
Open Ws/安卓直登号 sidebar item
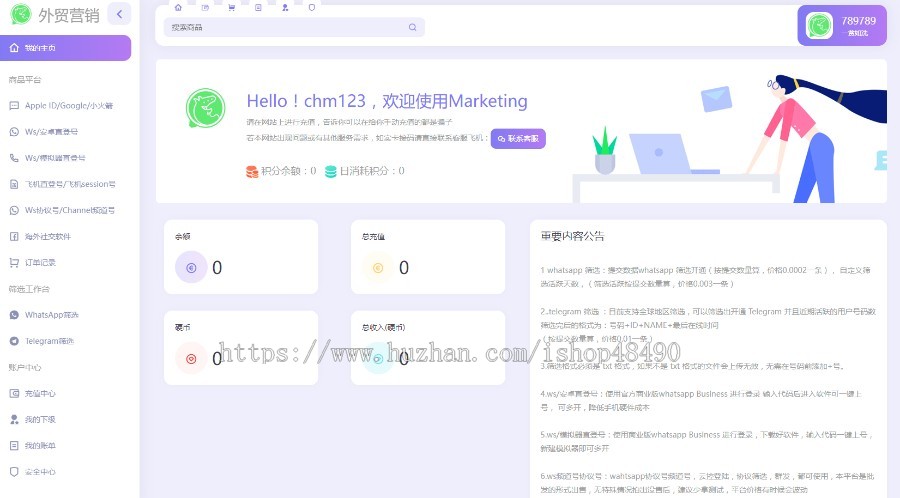point(65,132)
